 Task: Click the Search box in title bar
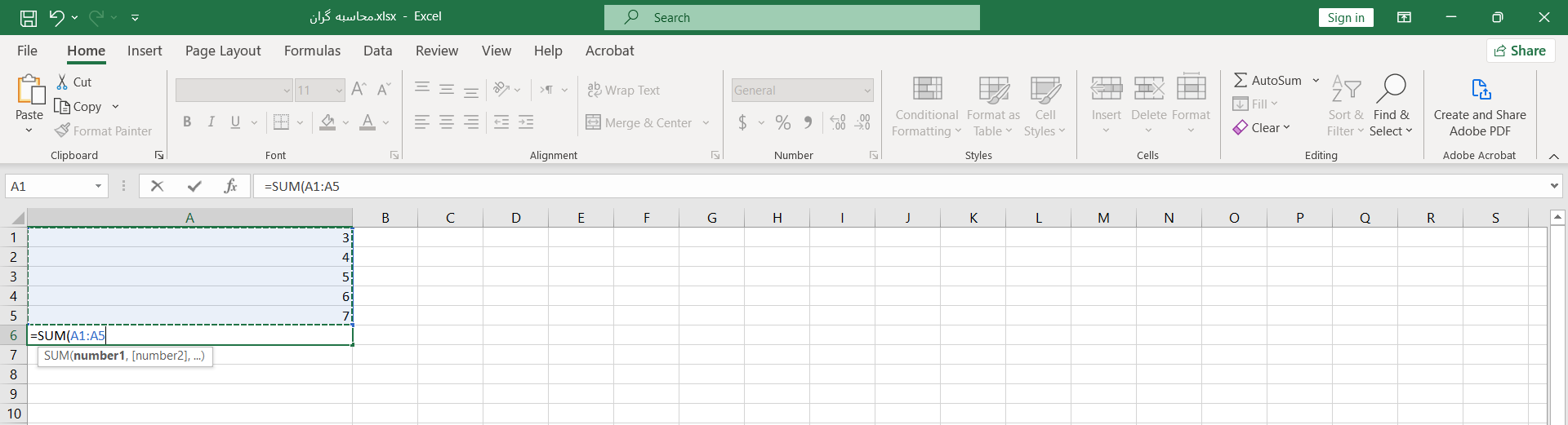point(792,17)
